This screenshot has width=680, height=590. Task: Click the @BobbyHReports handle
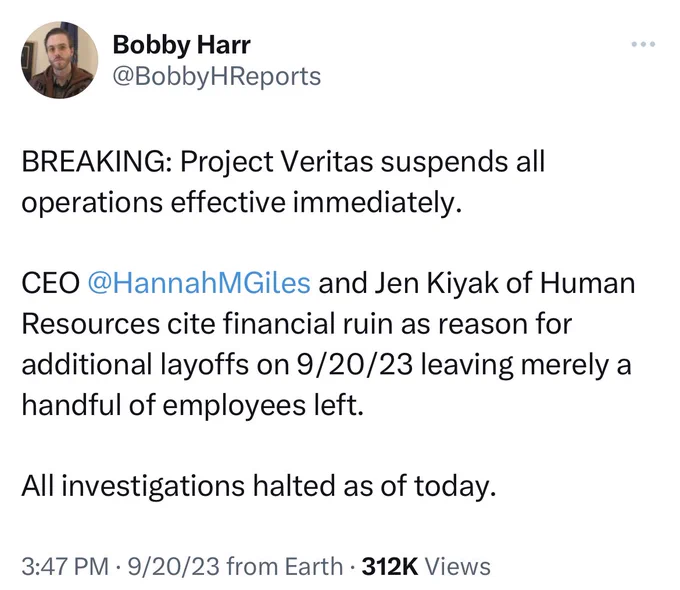[216, 76]
